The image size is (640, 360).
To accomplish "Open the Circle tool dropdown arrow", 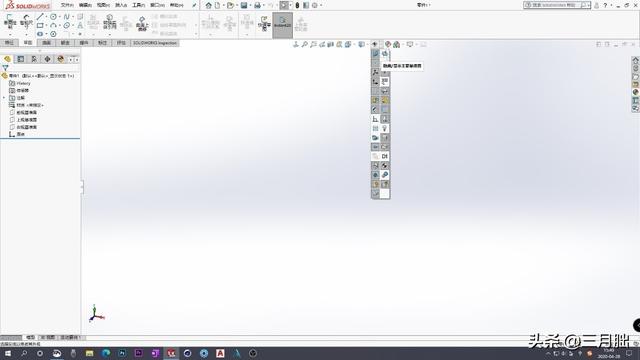I will [60, 17].
